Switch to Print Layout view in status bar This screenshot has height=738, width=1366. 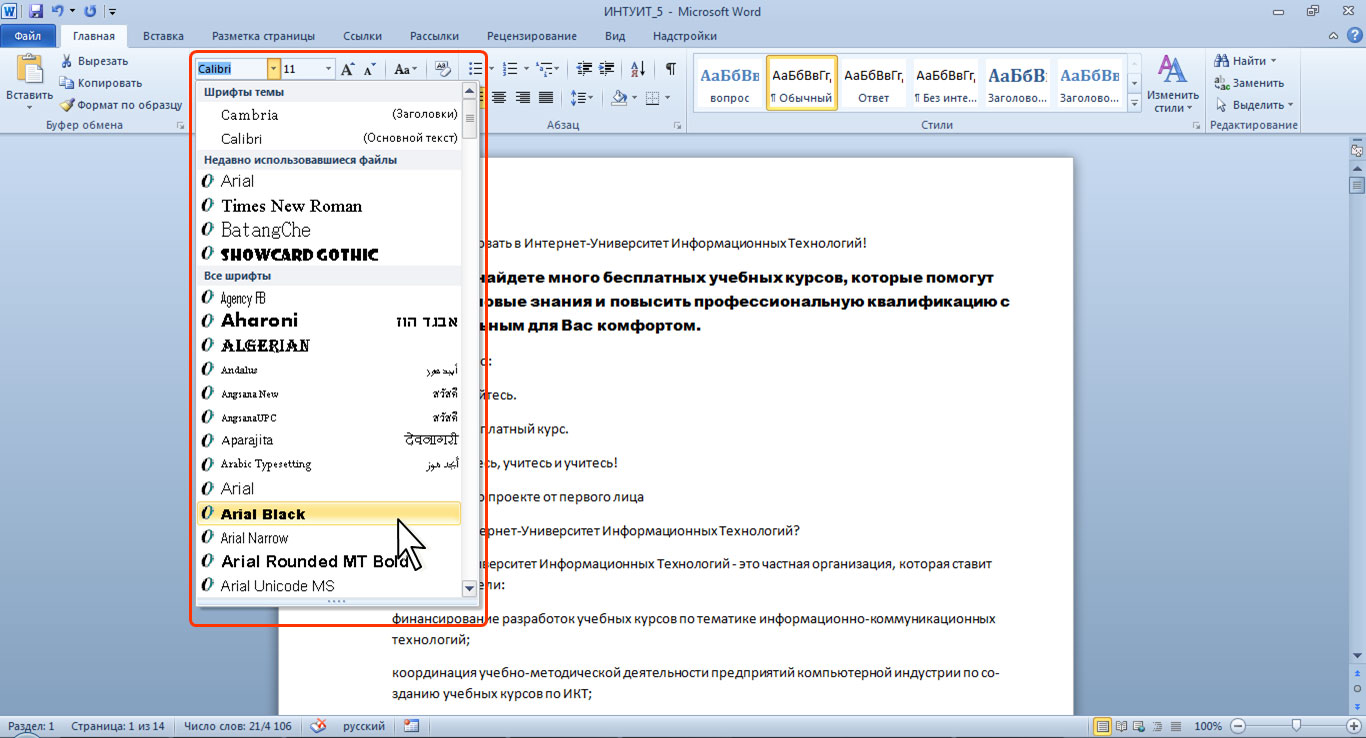point(1103,726)
